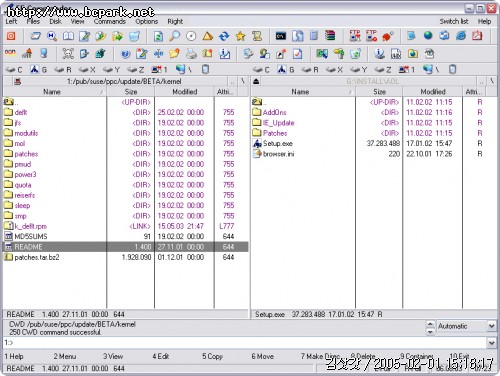Click the skull and crossbones icon
Screen dimensions: 500x376
[x=68, y=54]
